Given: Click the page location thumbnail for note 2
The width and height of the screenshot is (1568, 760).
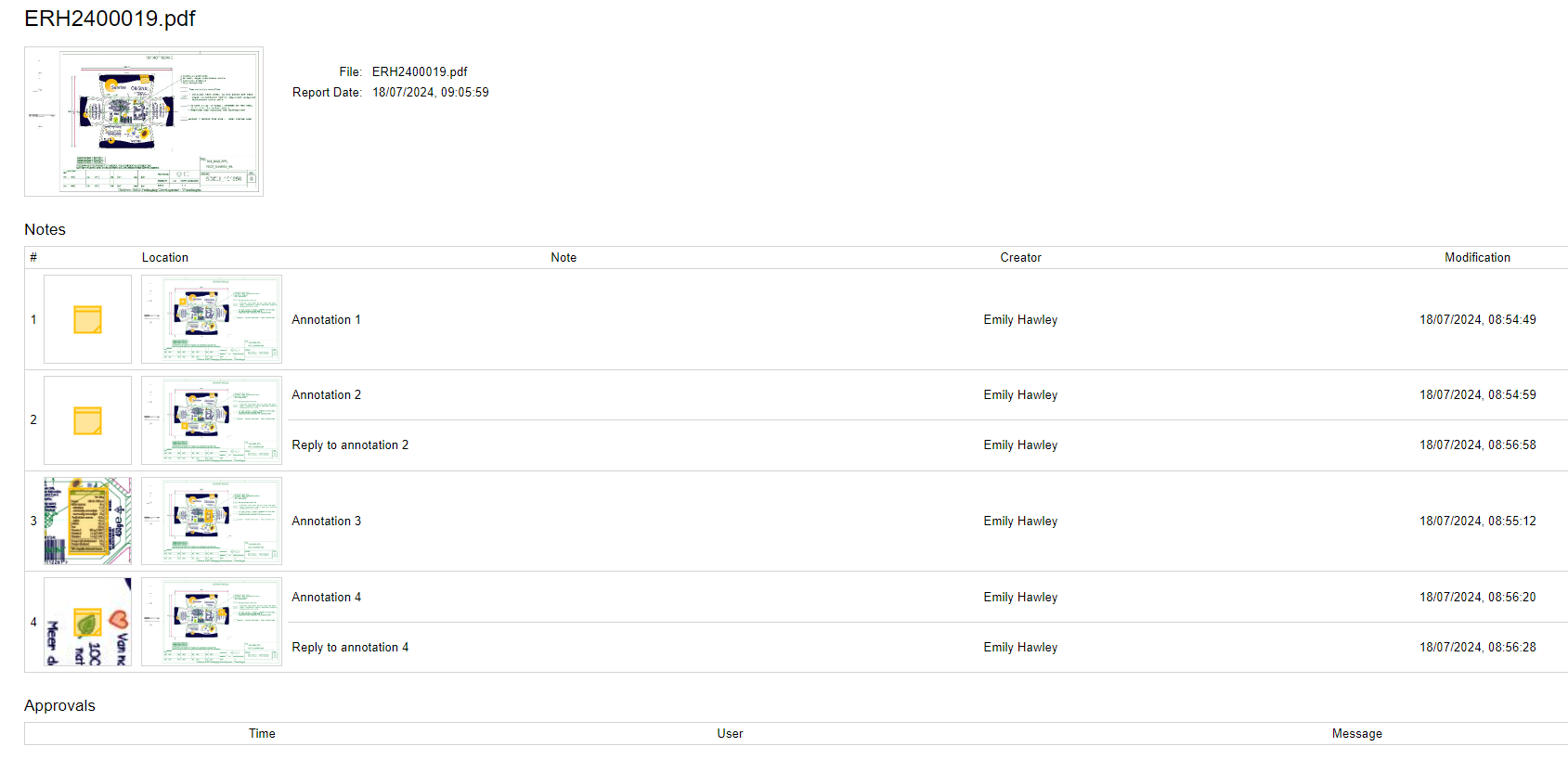Looking at the screenshot, I should (212, 420).
